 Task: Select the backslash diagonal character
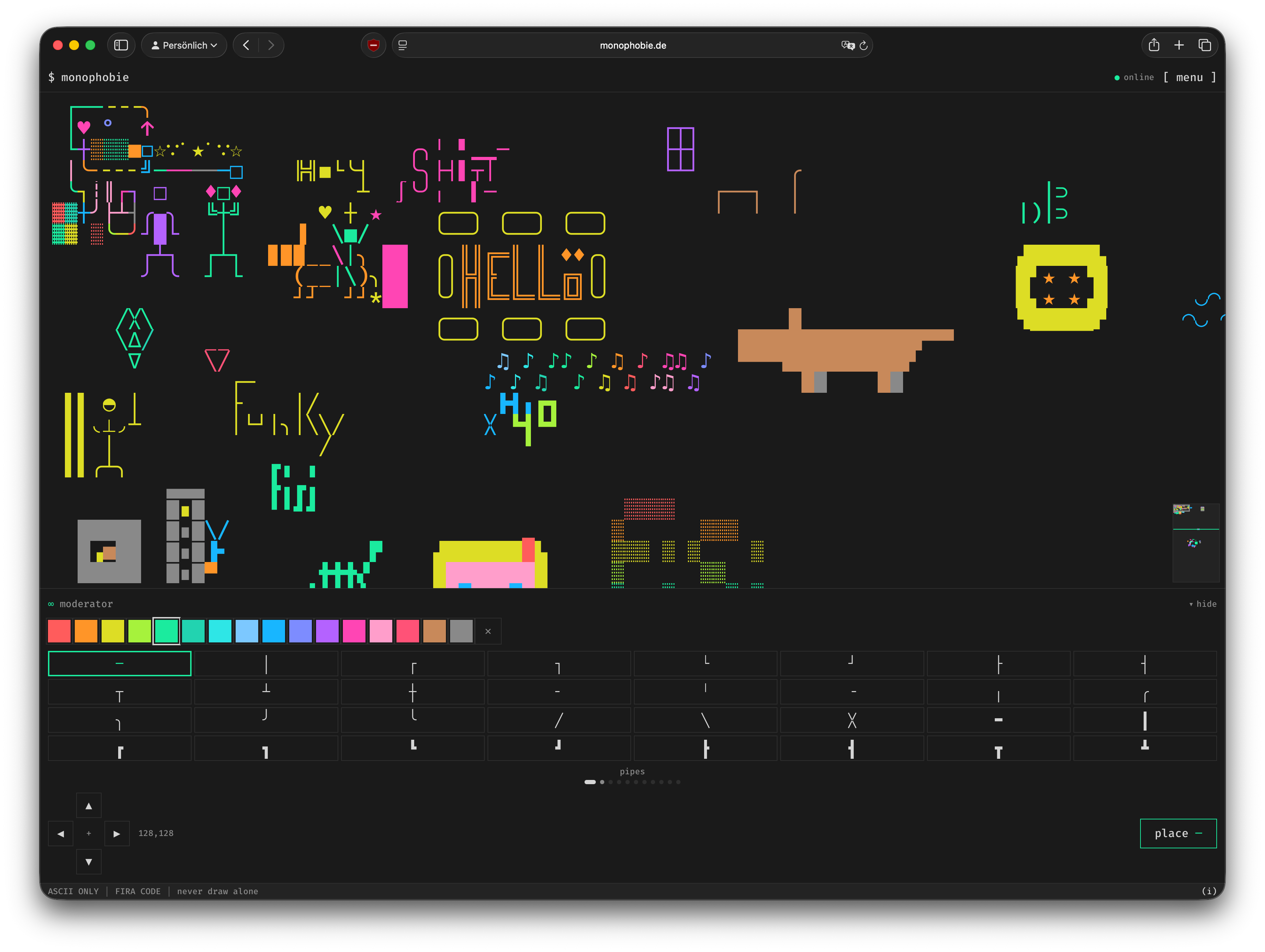coord(706,720)
